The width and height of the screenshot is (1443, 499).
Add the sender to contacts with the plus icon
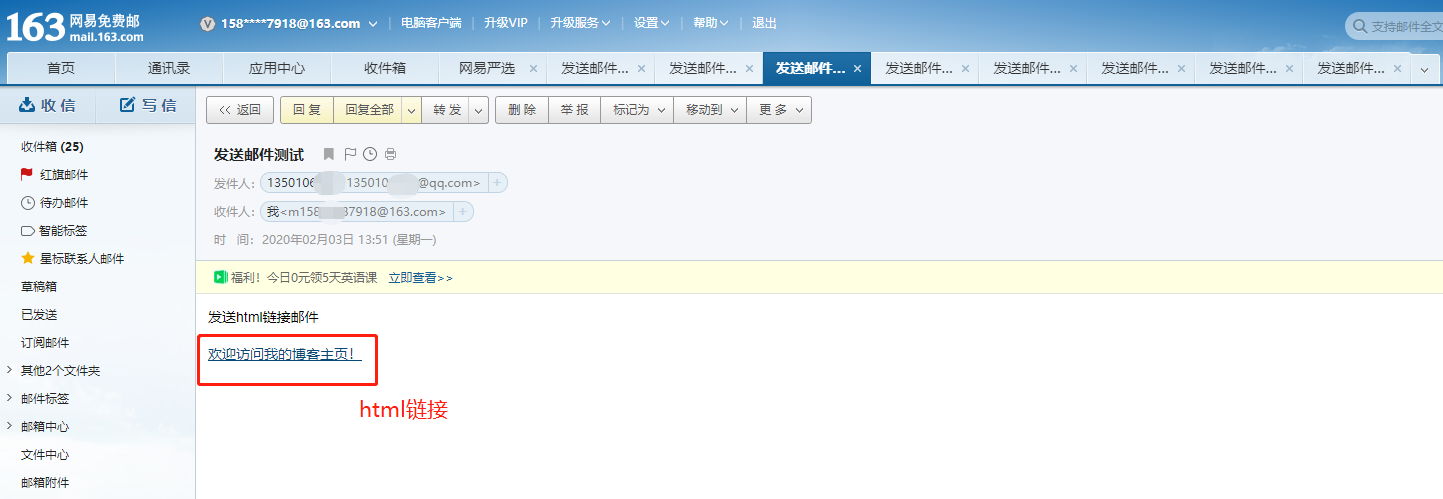click(x=497, y=183)
